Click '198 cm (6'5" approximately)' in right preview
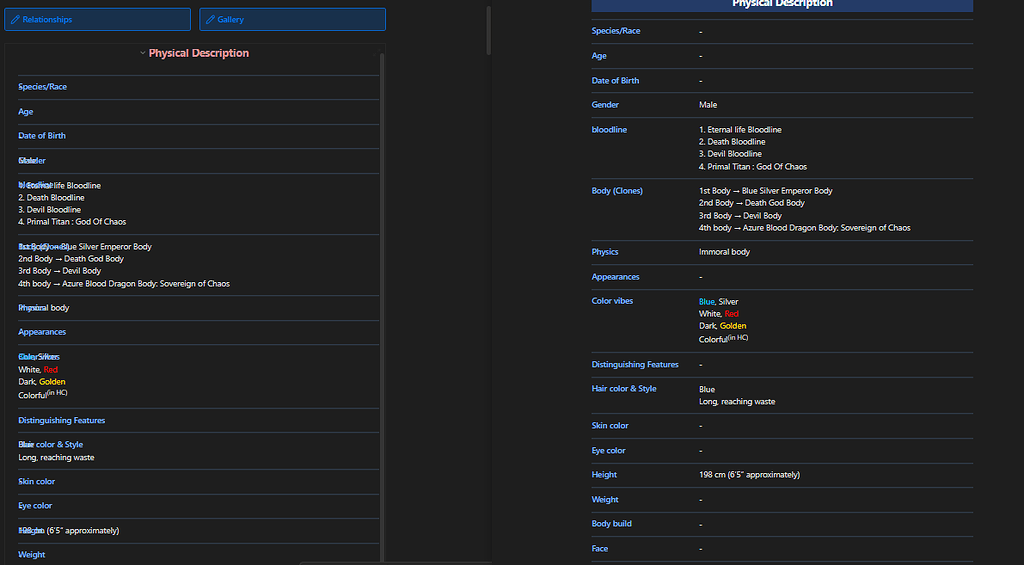 (749, 475)
